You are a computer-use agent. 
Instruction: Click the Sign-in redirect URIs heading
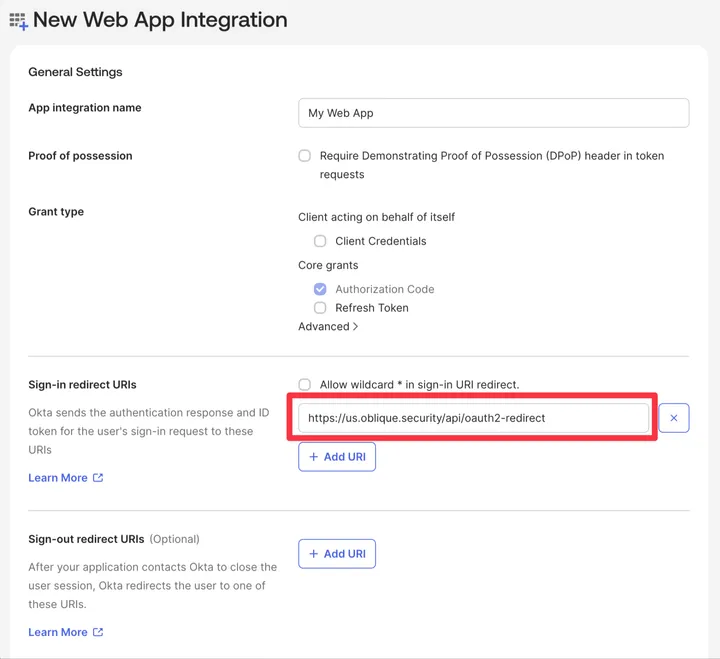point(82,384)
